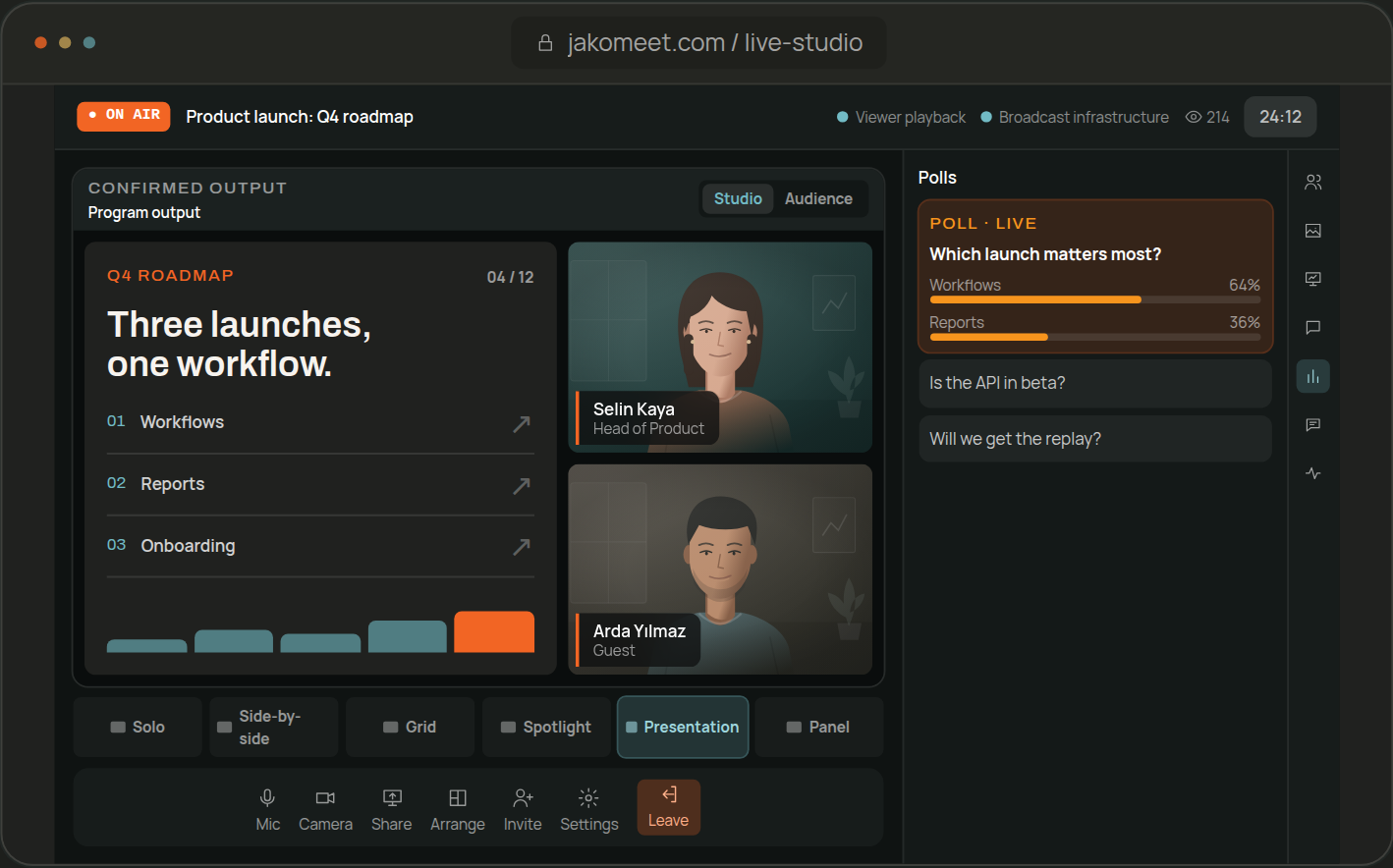Screen dimensions: 1393x868
Task: Switch program output to Studio view
Action: (738, 198)
